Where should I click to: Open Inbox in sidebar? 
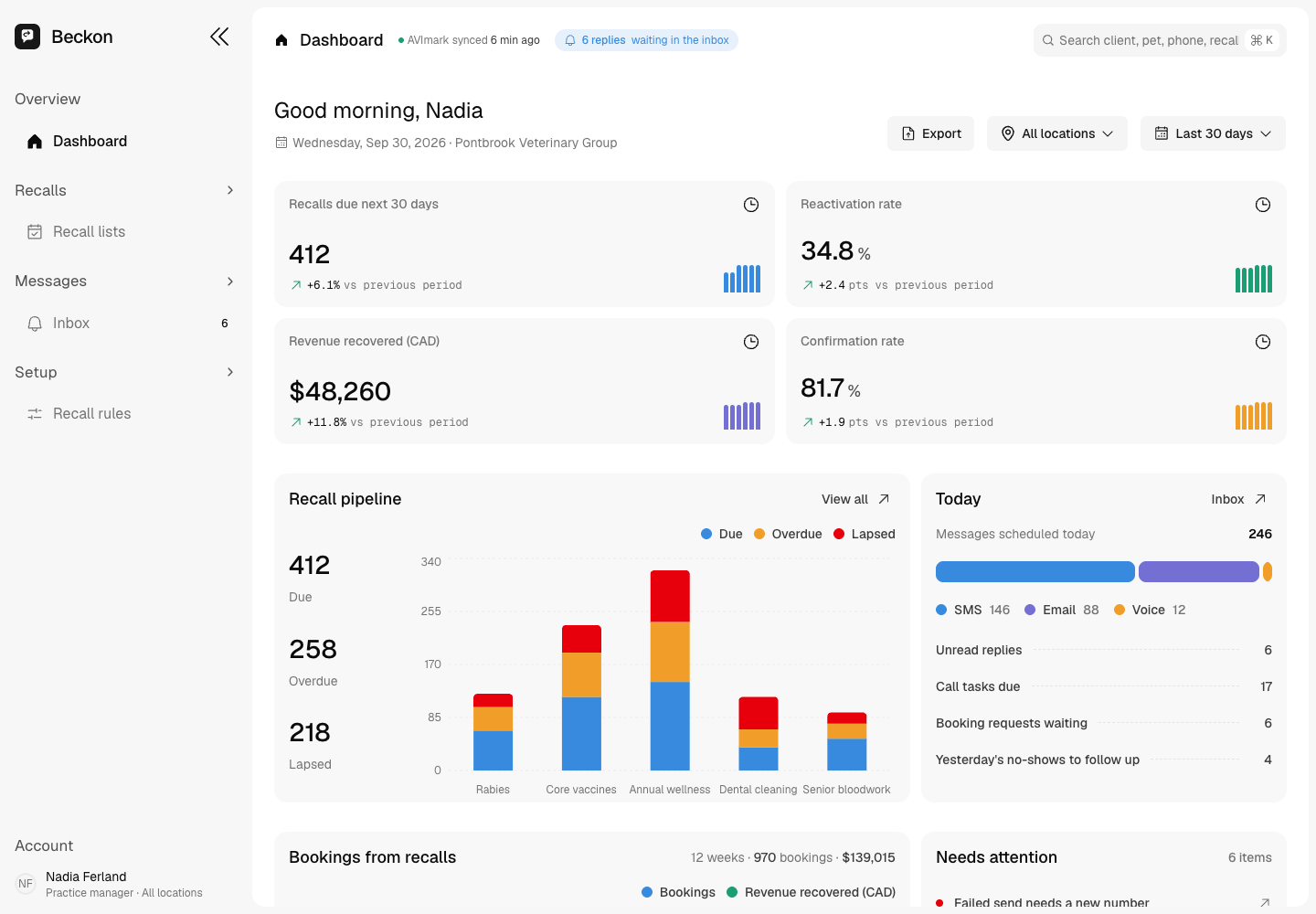click(126, 324)
